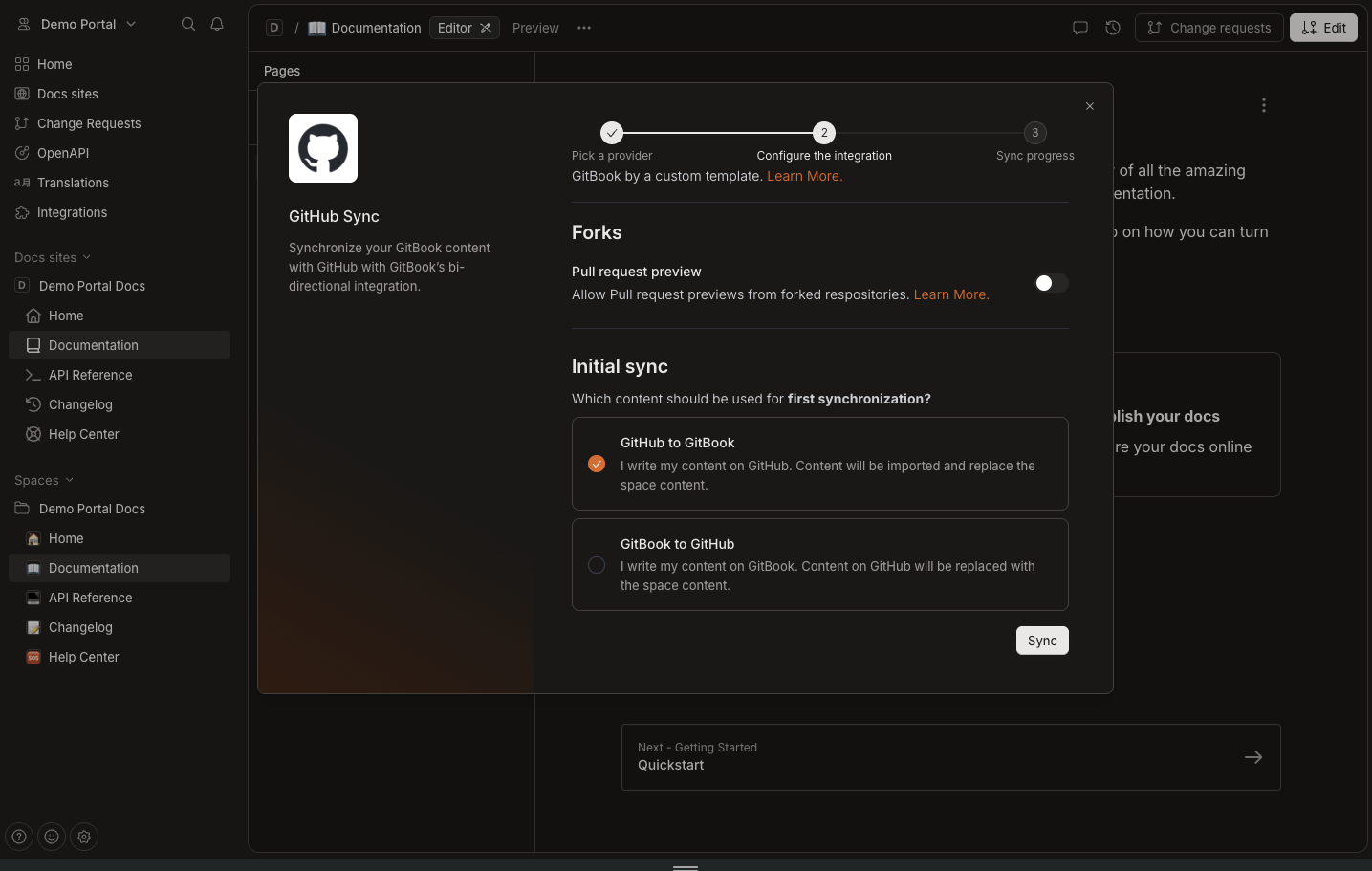Close the GitHub Sync dialog
Screen dimensions: 1372x871
pos(1090,106)
